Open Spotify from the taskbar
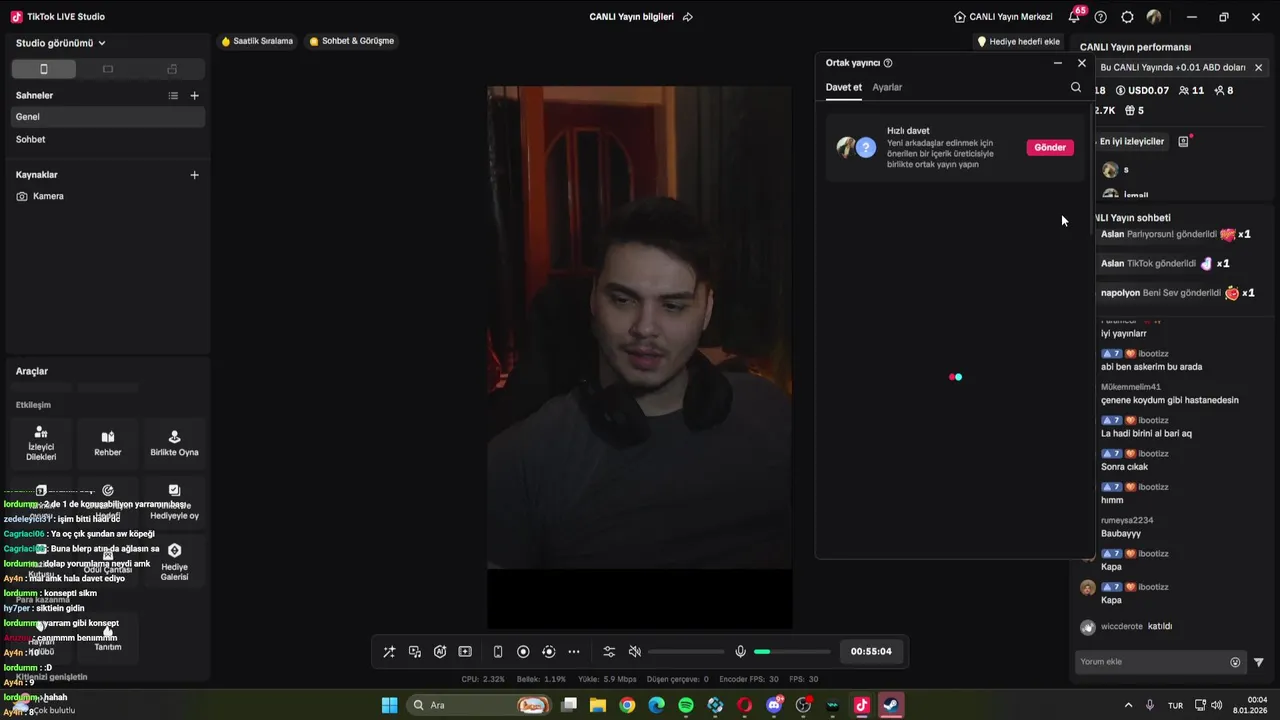The image size is (1280, 720). [x=686, y=705]
